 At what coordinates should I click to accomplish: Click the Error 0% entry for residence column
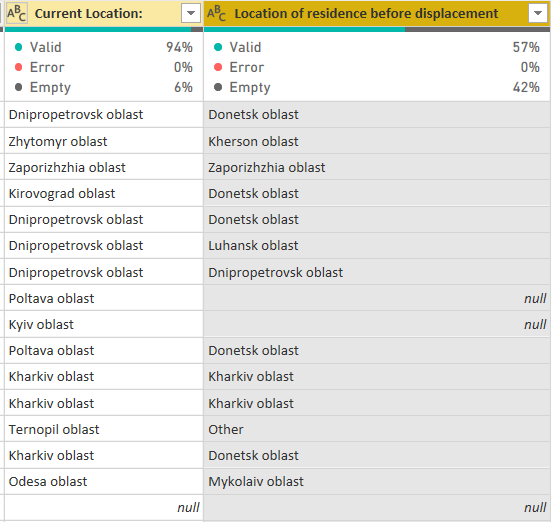click(x=377, y=67)
